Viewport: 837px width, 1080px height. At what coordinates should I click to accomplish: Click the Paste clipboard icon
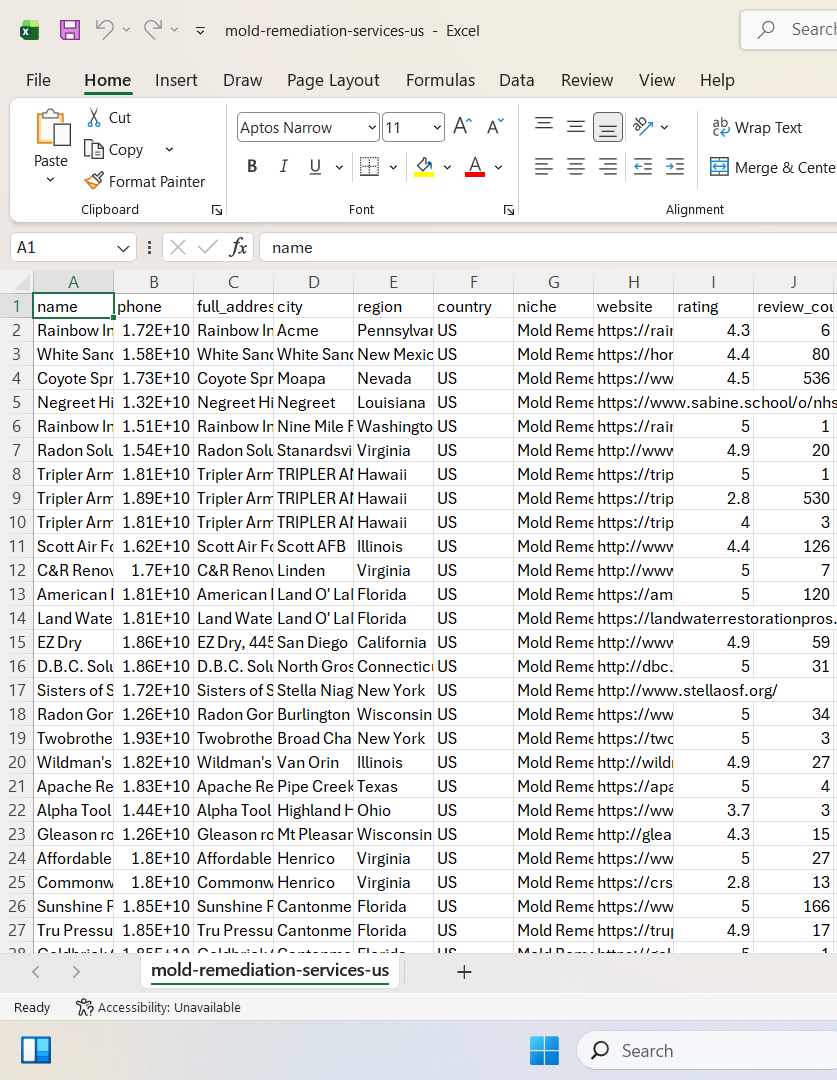[x=53, y=127]
